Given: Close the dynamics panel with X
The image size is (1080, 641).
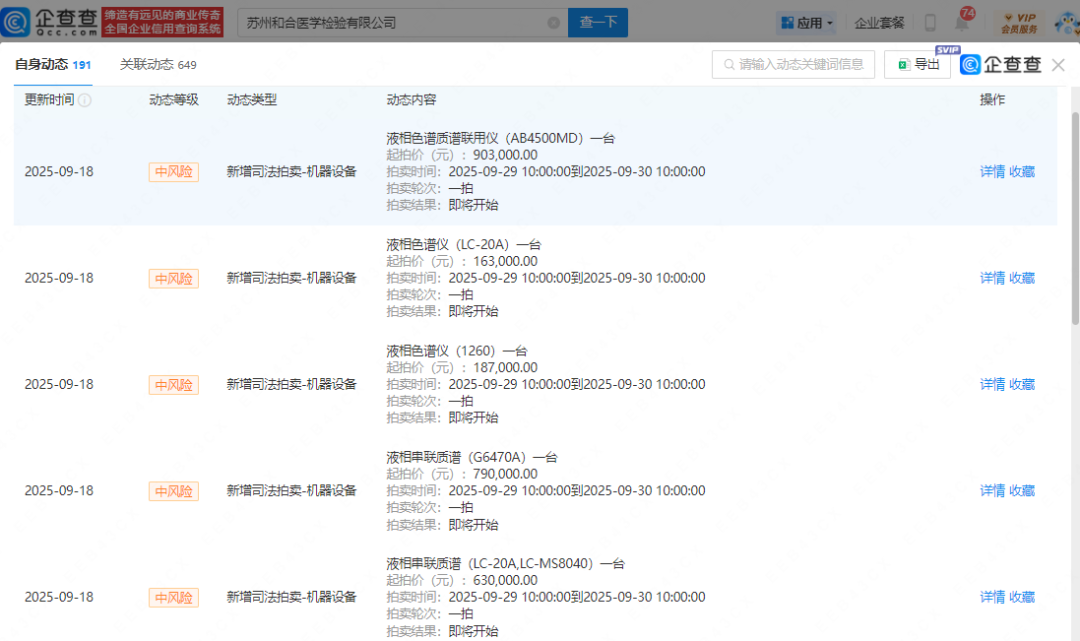Looking at the screenshot, I should pos(1058,65).
